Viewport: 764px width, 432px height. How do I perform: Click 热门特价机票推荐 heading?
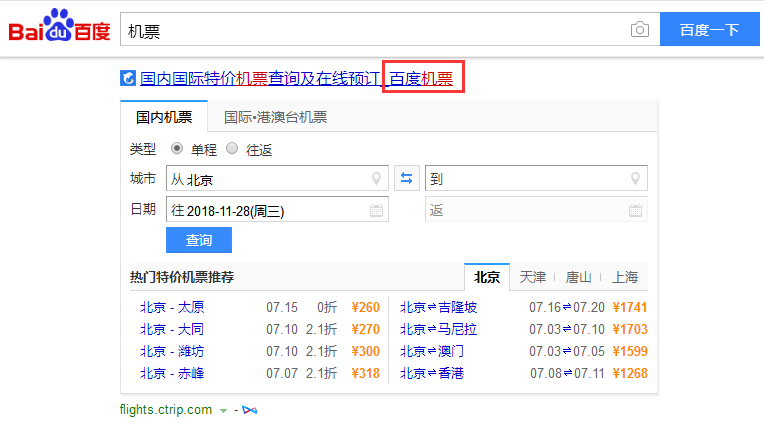coord(182,277)
